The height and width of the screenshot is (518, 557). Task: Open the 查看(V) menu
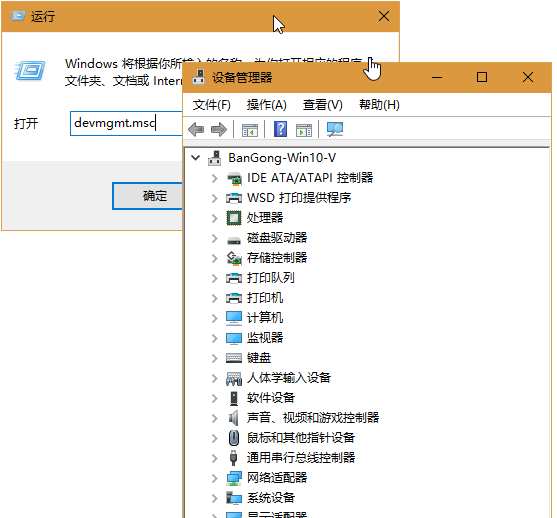point(323,105)
